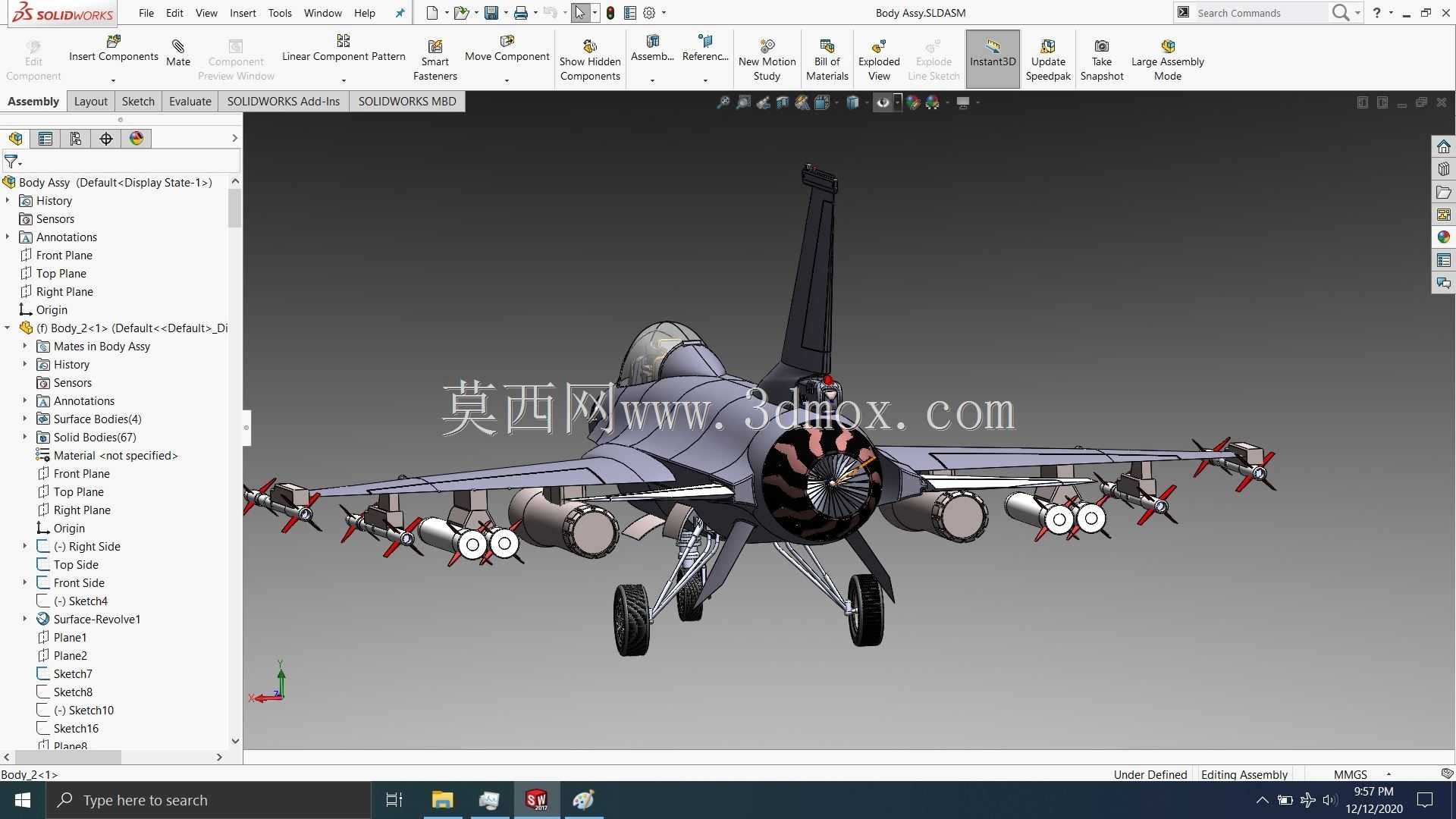Open the Move Component dropdown arrow

pyautogui.click(x=507, y=80)
